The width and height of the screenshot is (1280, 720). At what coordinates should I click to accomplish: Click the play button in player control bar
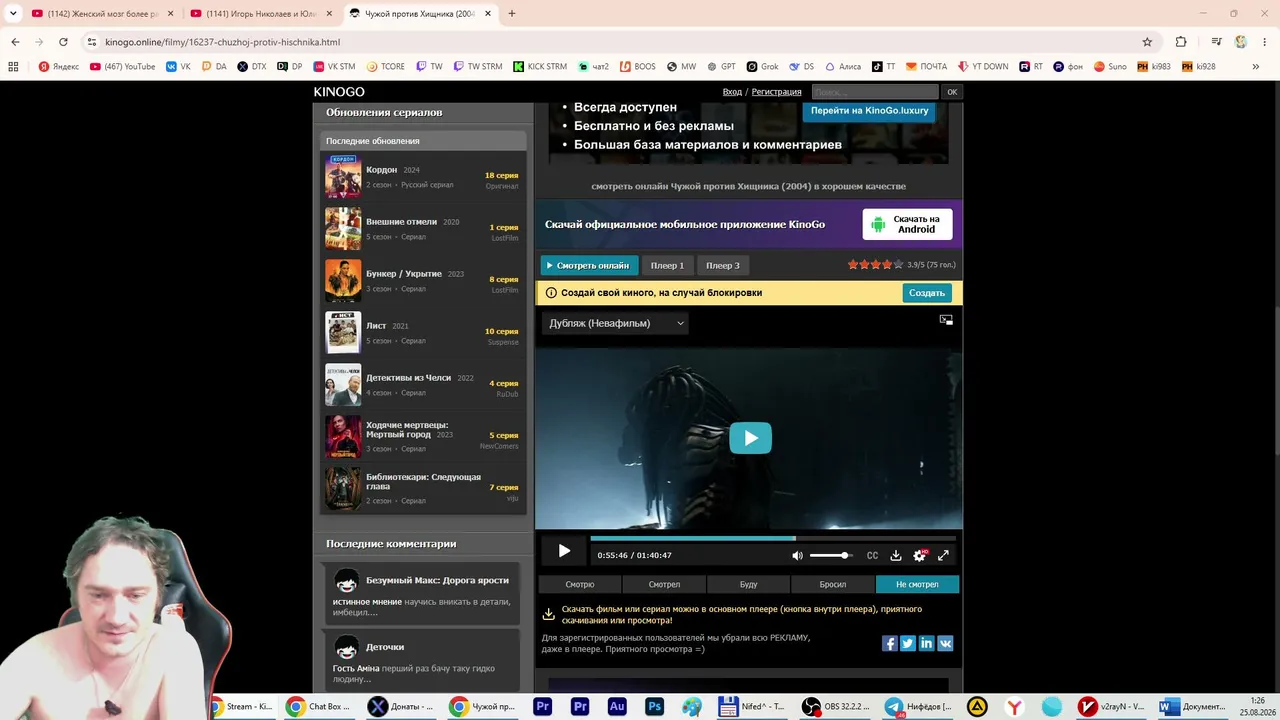point(564,551)
